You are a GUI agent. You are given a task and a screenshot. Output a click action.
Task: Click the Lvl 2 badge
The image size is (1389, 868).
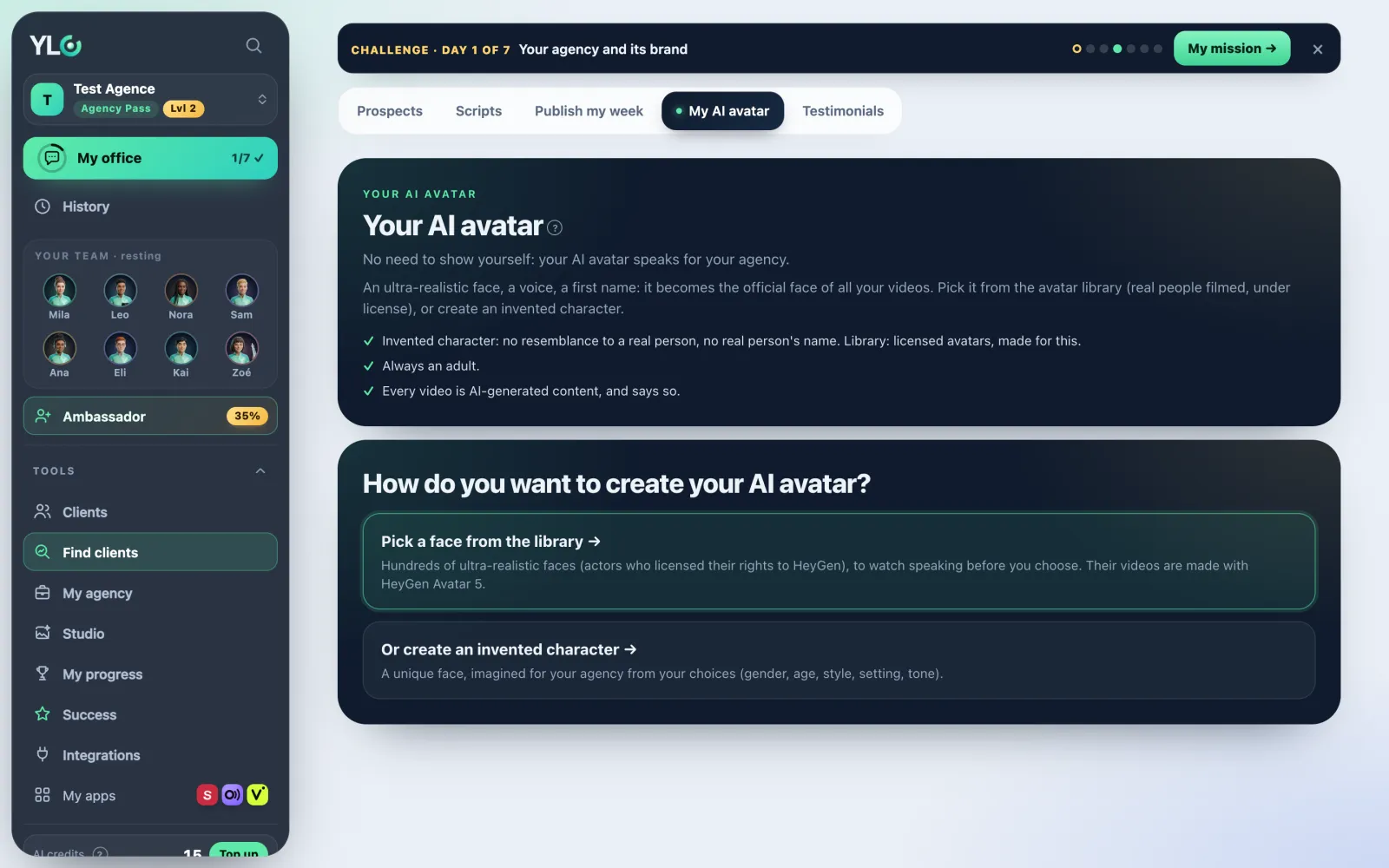[183, 108]
